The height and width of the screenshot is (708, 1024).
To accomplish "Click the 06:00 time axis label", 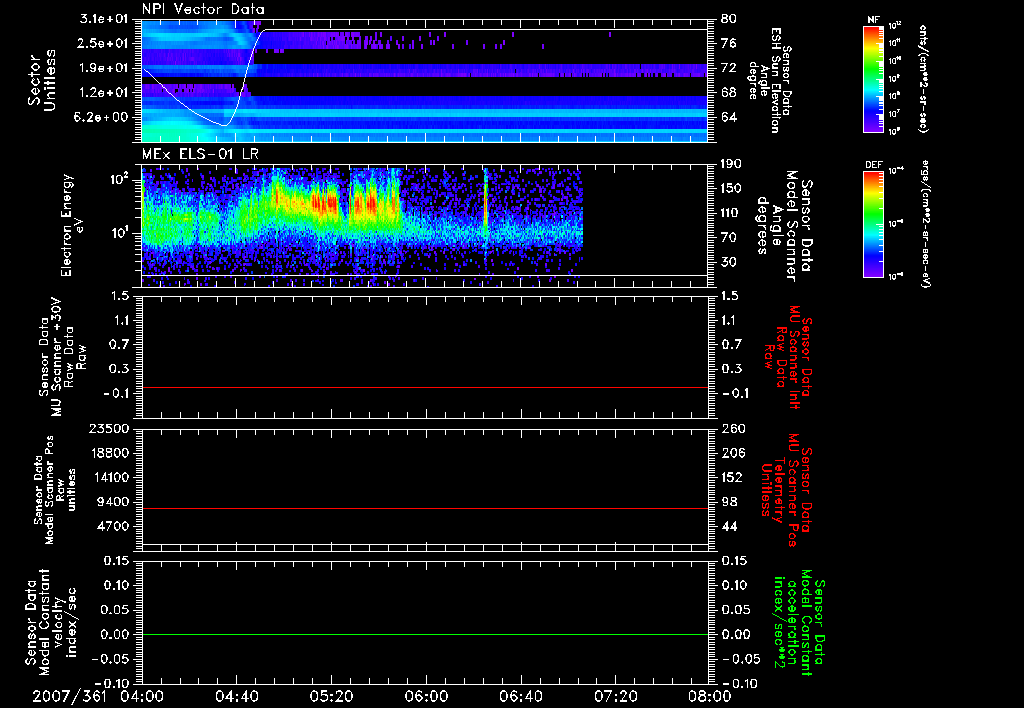I will (426, 697).
